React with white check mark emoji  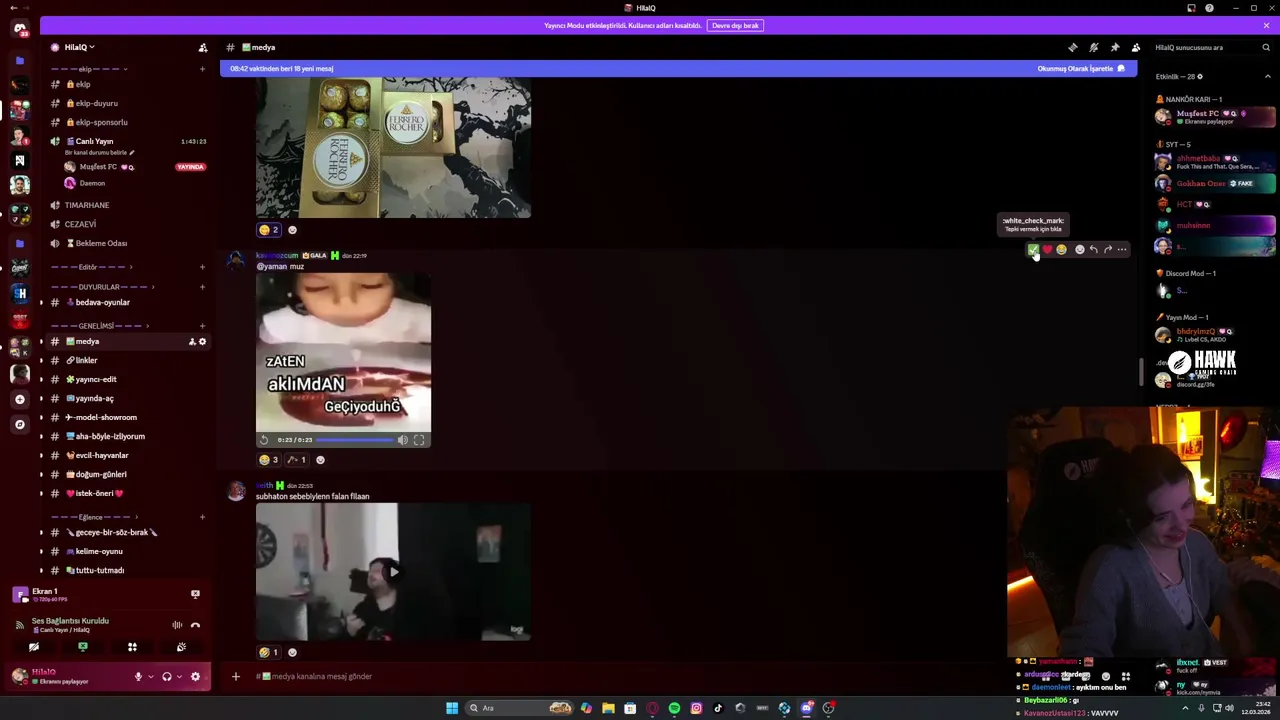point(1033,250)
